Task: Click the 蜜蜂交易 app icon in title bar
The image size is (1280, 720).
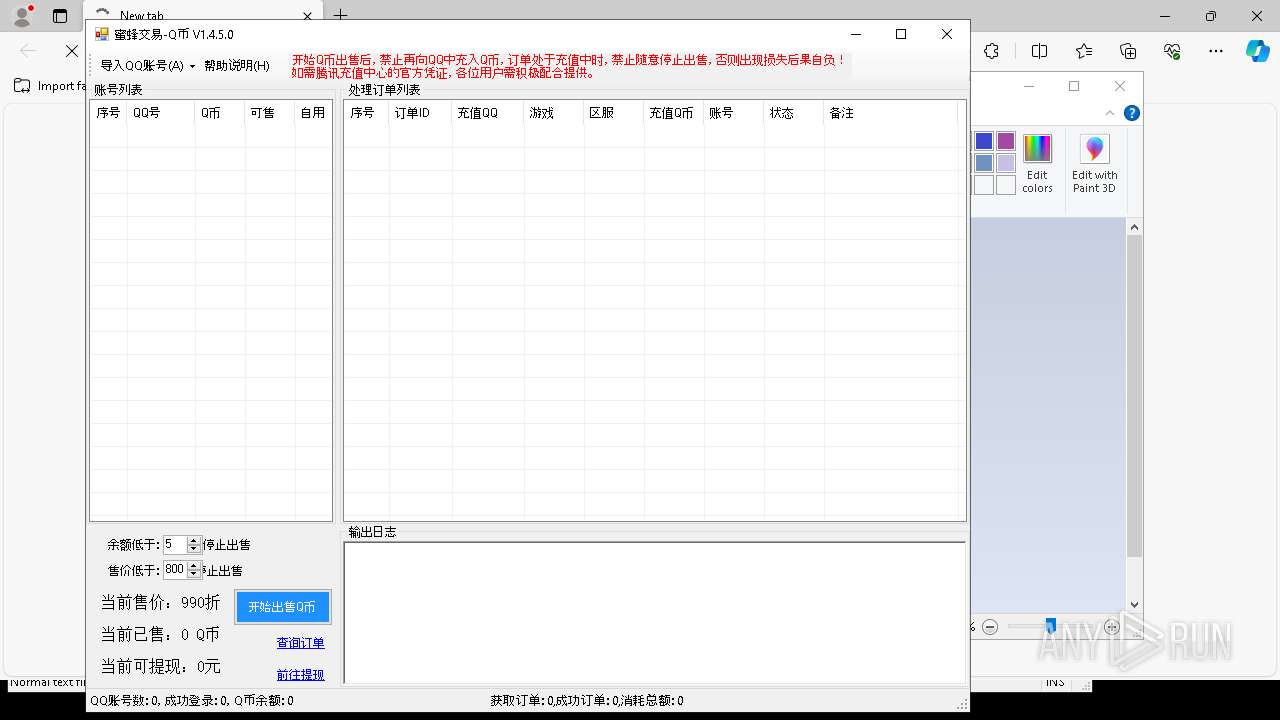Action: [x=102, y=34]
